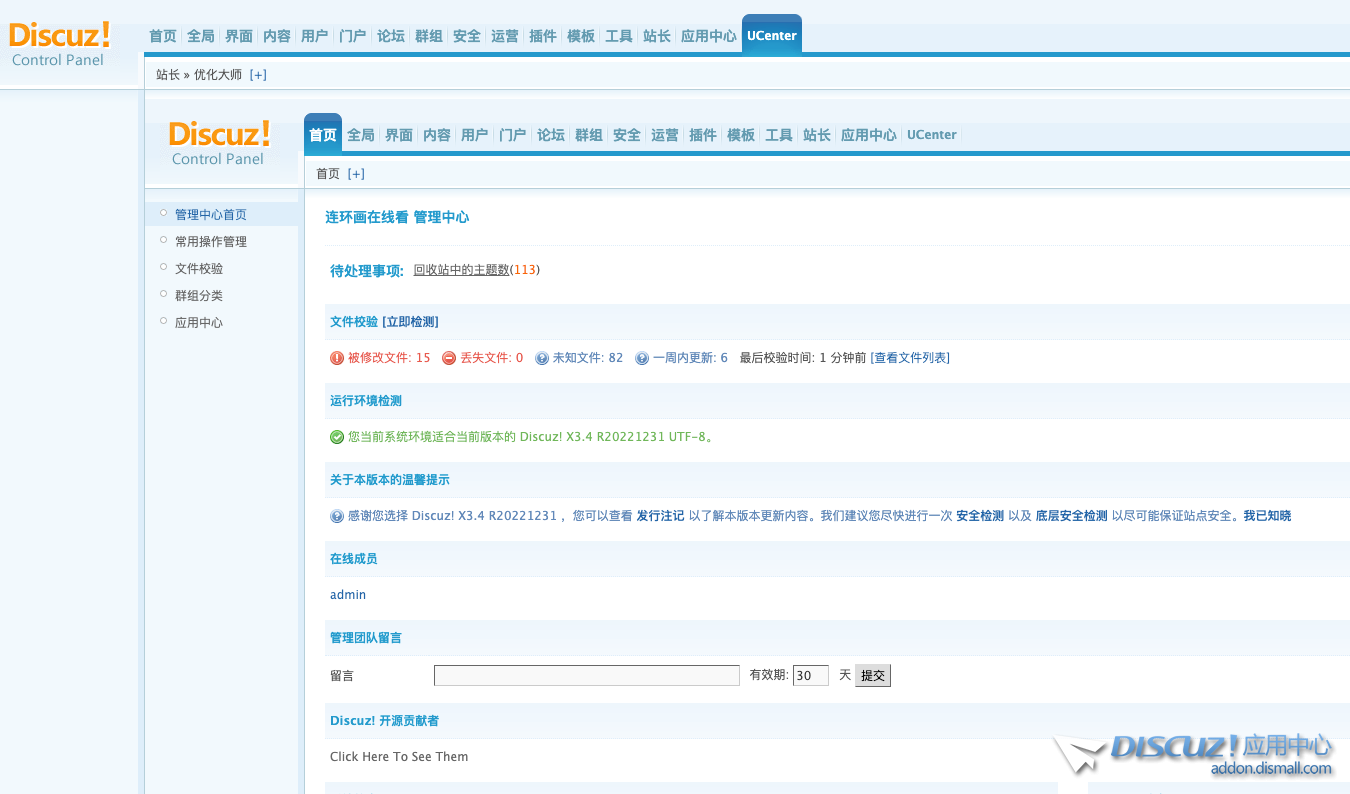Open 常用操作管理 from the sidebar

click(x=210, y=242)
